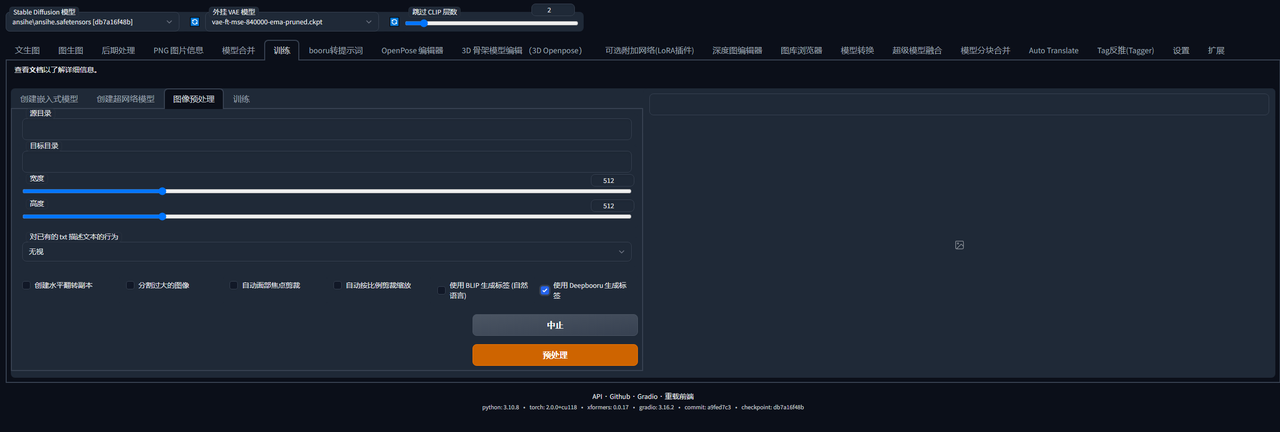The width and height of the screenshot is (1280, 432).
Task: Uncheck 使用 Deepbooru 生成标签
Action: [x=545, y=290]
